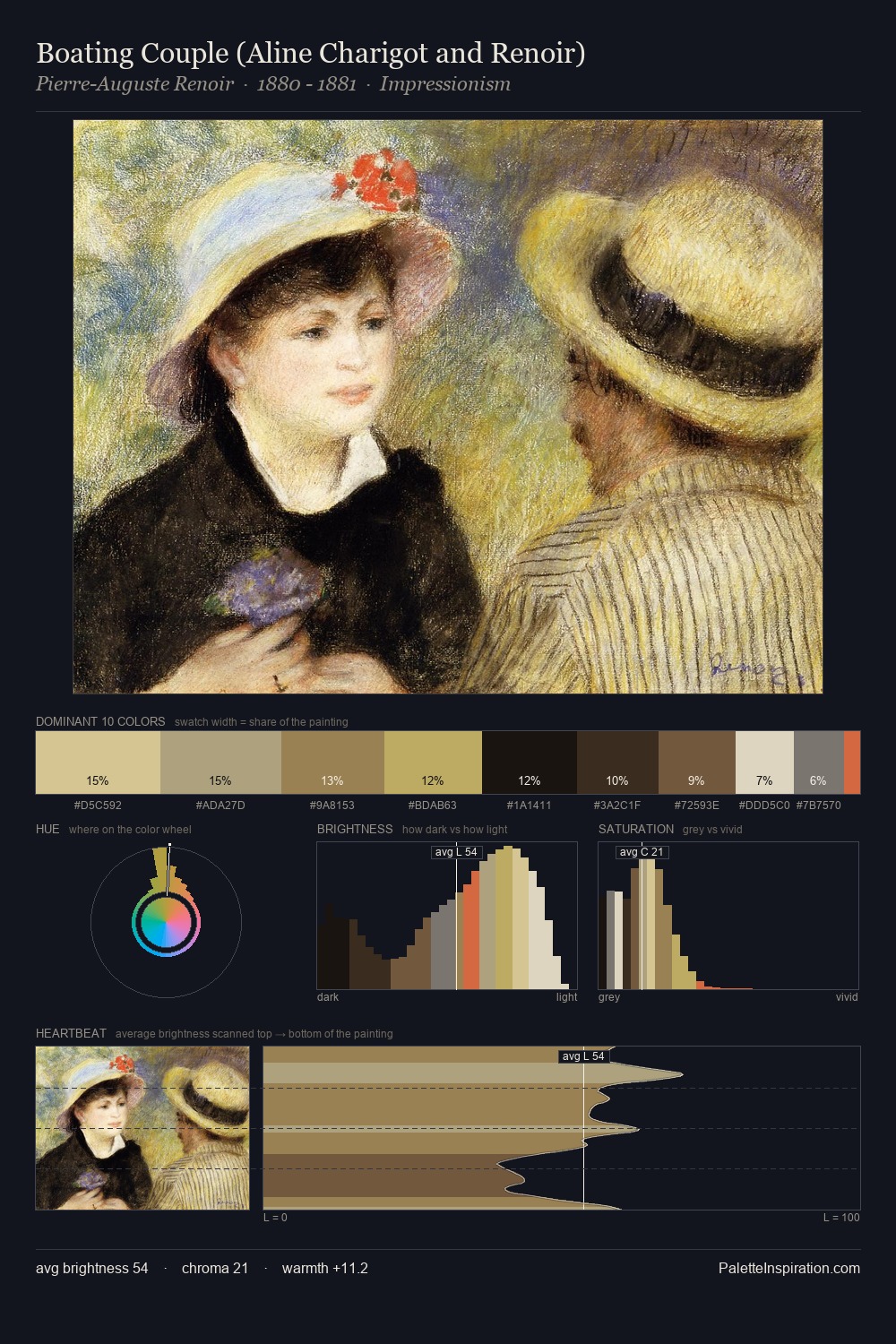Image resolution: width=896 pixels, height=1344 pixels.
Task: Click the #1A1411 hex code label
Action: 530,806
